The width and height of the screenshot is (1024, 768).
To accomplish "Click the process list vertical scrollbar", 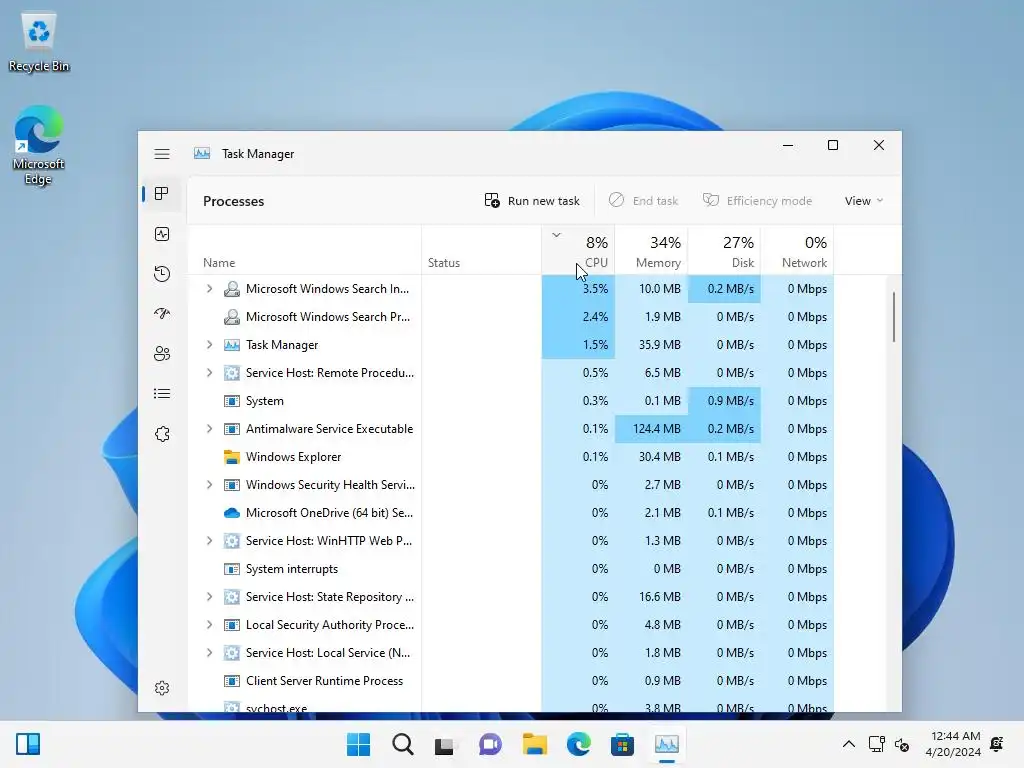I will click(x=893, y=317).
